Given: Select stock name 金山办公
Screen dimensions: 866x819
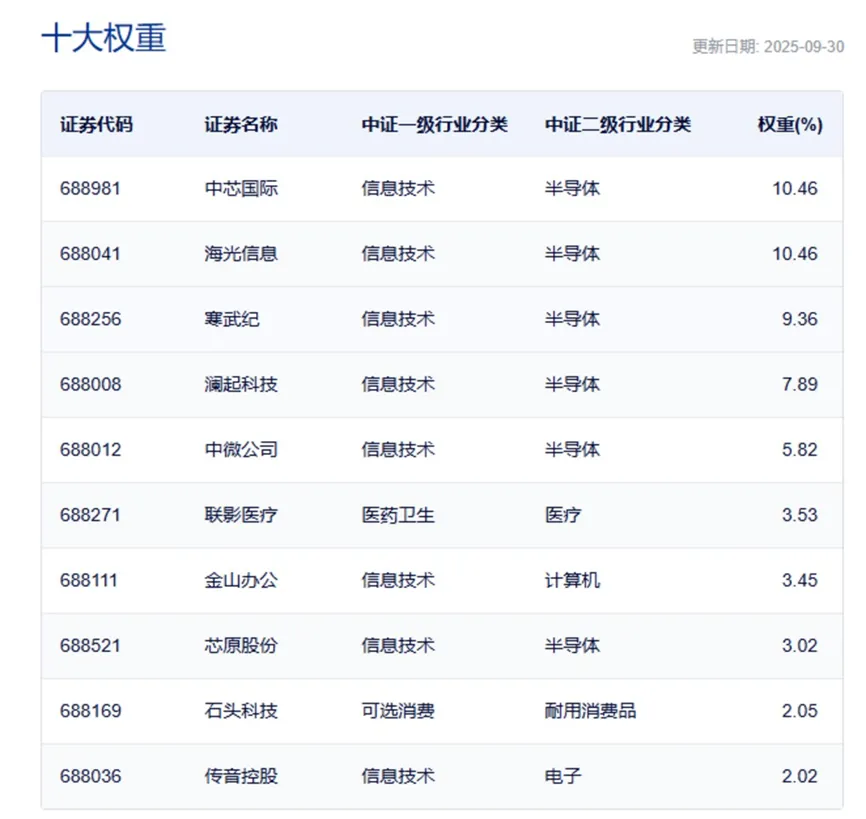Looking at the screenshot, I should [x=241, y=580].
